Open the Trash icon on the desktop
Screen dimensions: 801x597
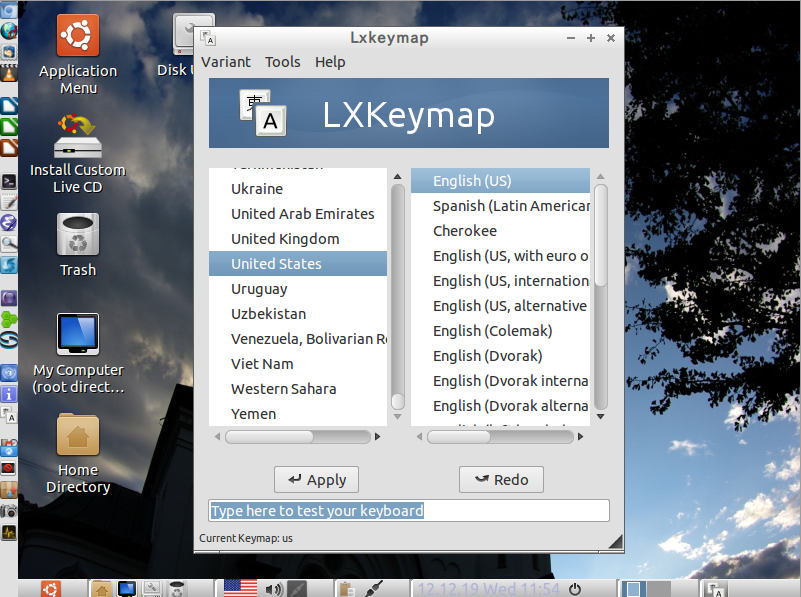(78, 245)
